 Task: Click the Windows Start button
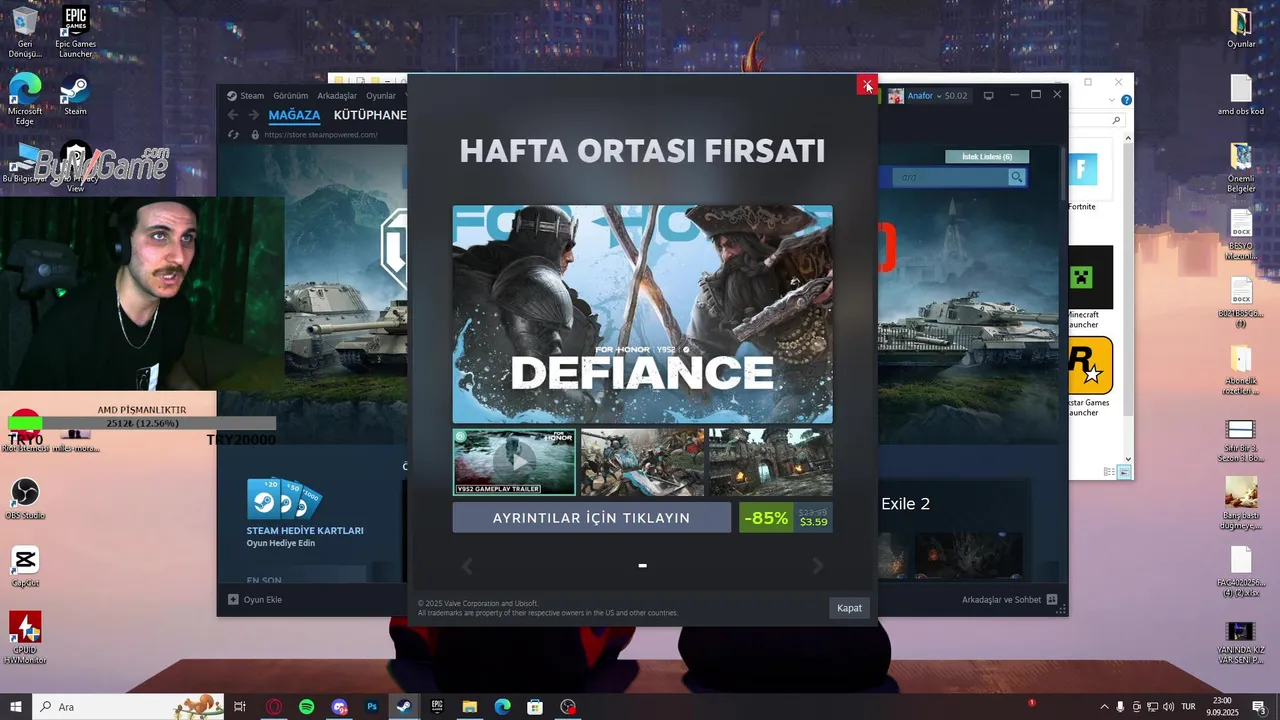click(16, 707)
